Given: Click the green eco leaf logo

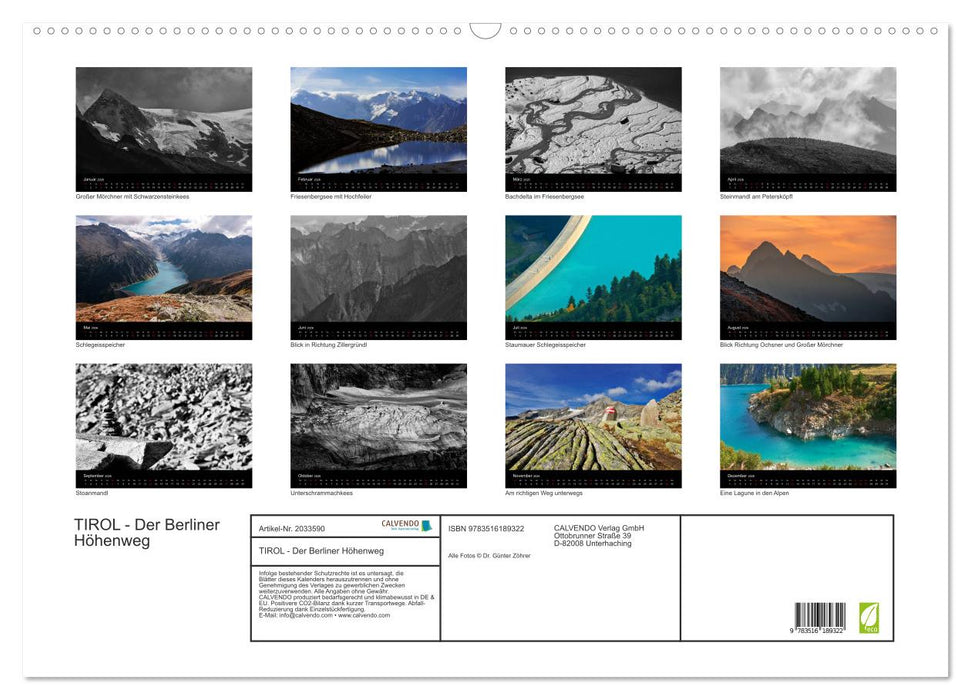Looking at the screenshot, I should click(869, 616).
